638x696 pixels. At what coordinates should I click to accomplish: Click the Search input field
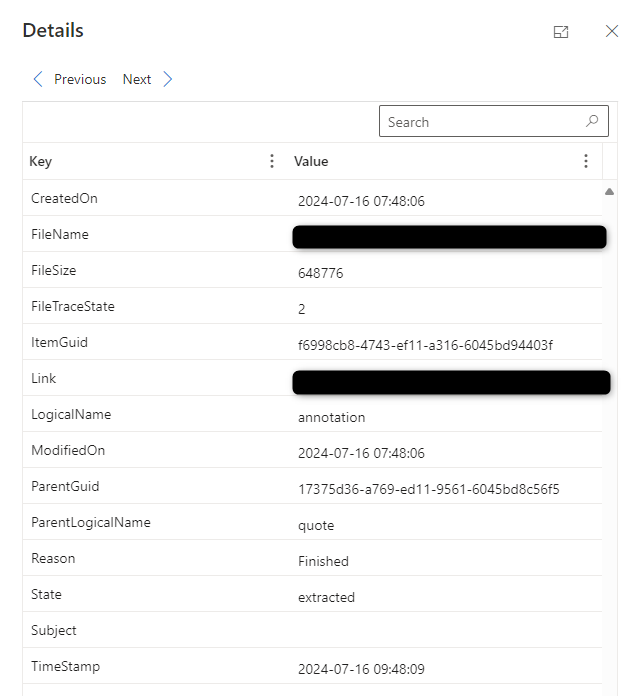coord(493,121)
